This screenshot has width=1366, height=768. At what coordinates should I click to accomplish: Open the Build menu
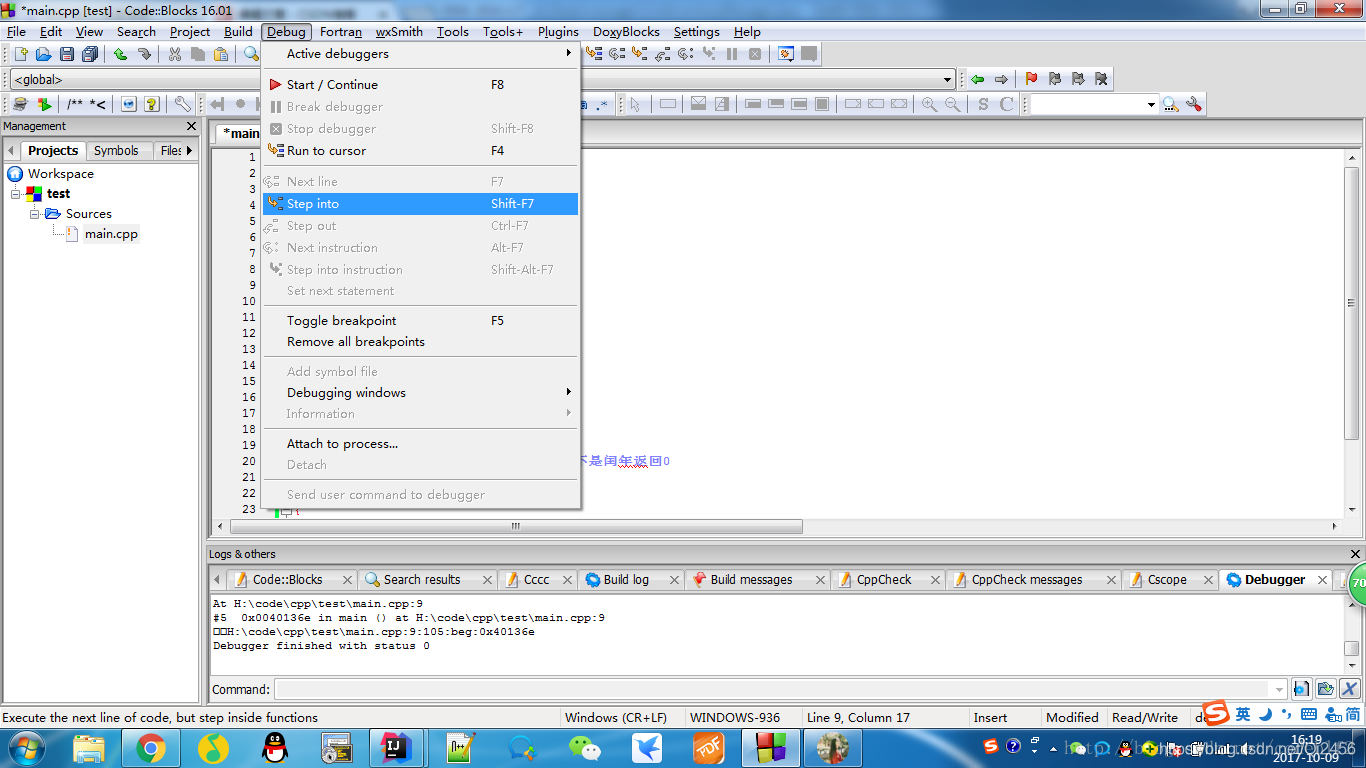(x=238, y=32)
